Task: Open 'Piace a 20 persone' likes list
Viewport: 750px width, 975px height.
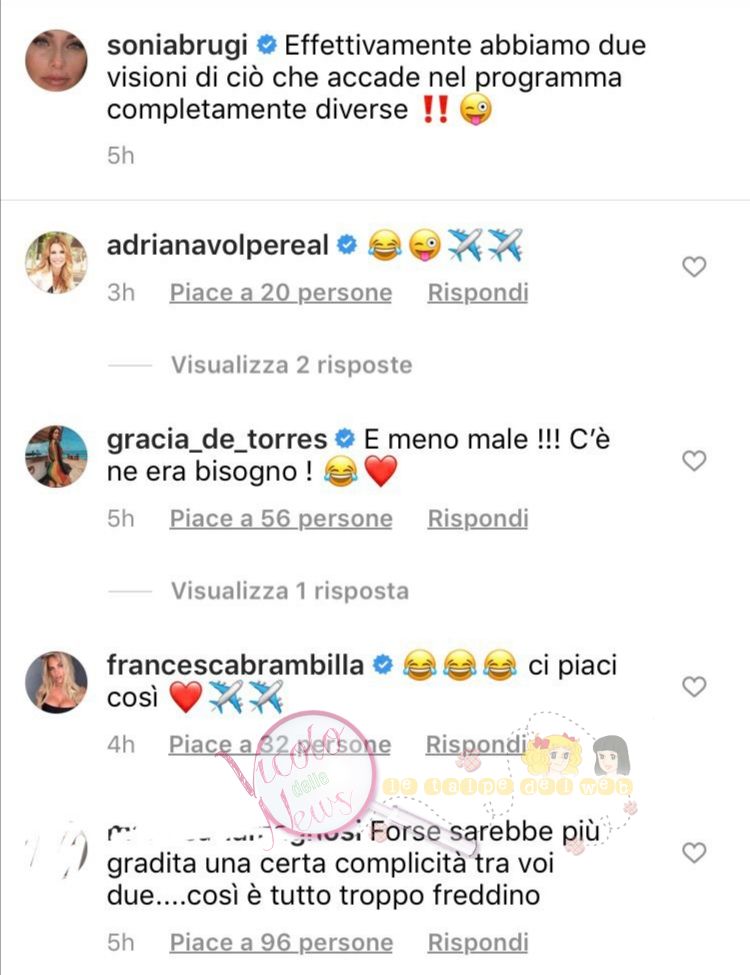Action: click(281, 292)
